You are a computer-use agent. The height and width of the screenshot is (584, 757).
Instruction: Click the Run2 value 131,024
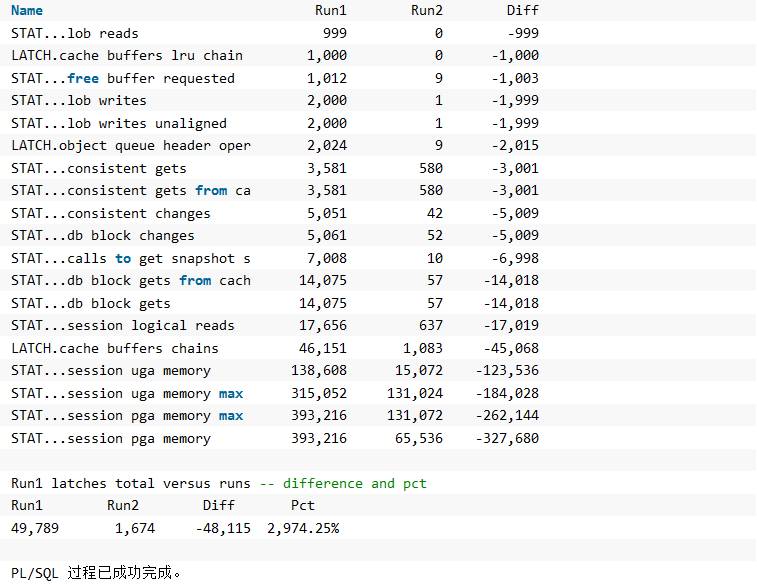click(415, 394)
